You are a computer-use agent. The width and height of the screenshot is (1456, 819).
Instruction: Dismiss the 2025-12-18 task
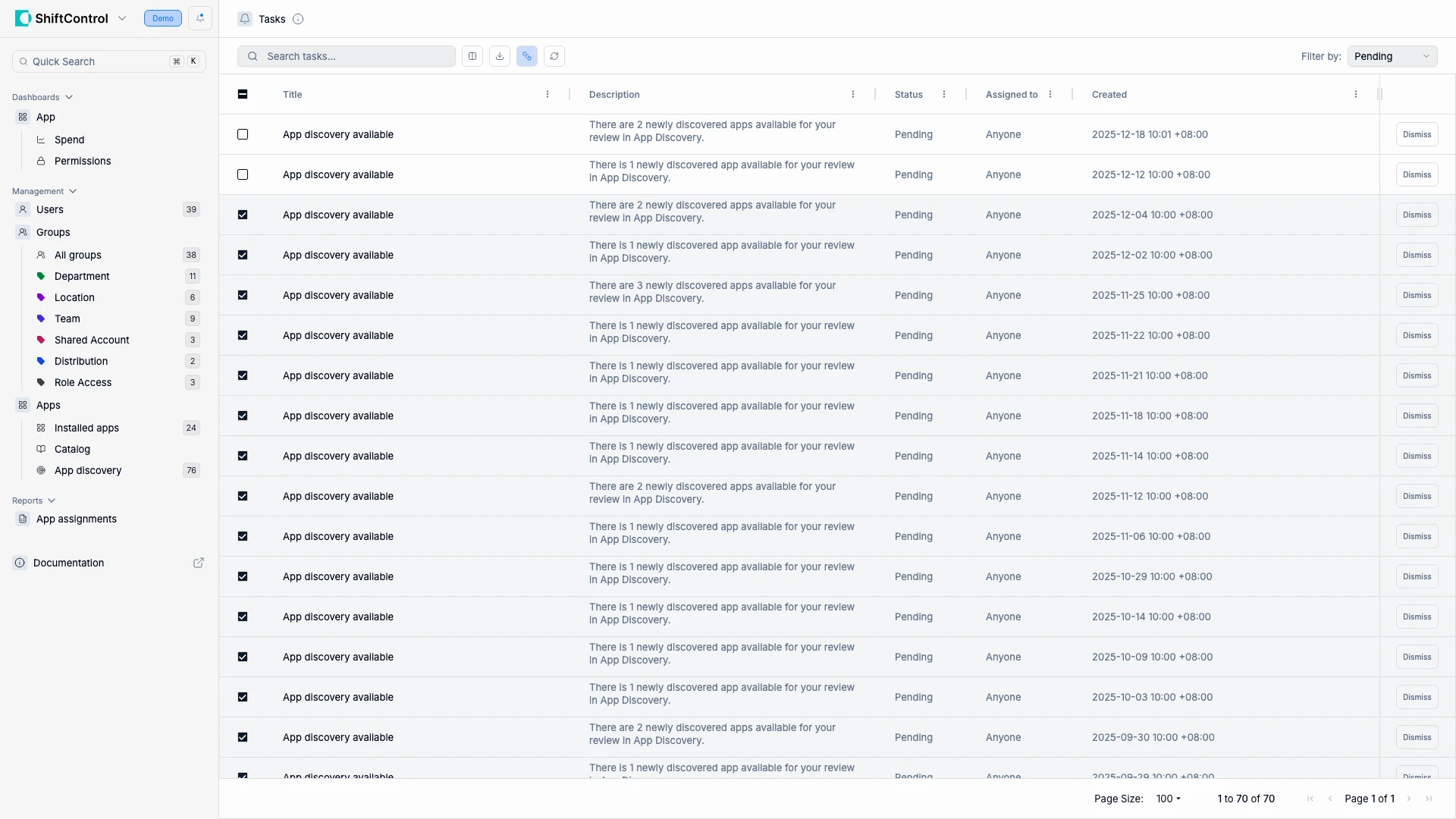point(1417,134)
